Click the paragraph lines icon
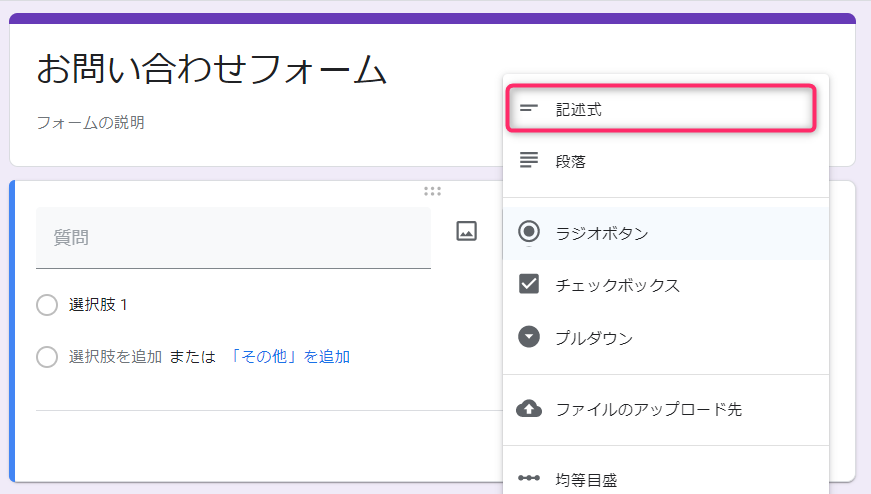This screenshot has height=494, width=871. point(528,160)
